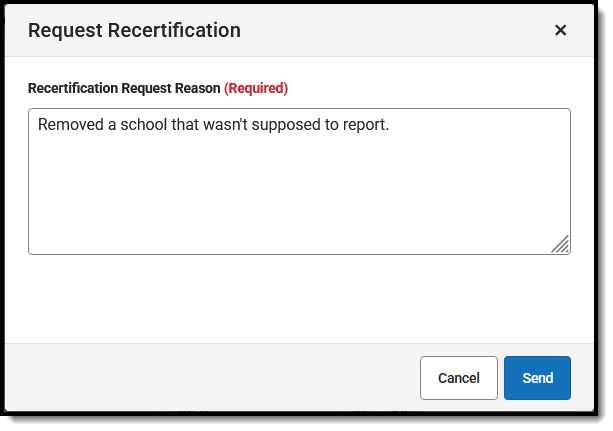The width and height of the screenshot is (613, 431).
Task: Click the dialog footer left of Cancel
Action: 200,378
